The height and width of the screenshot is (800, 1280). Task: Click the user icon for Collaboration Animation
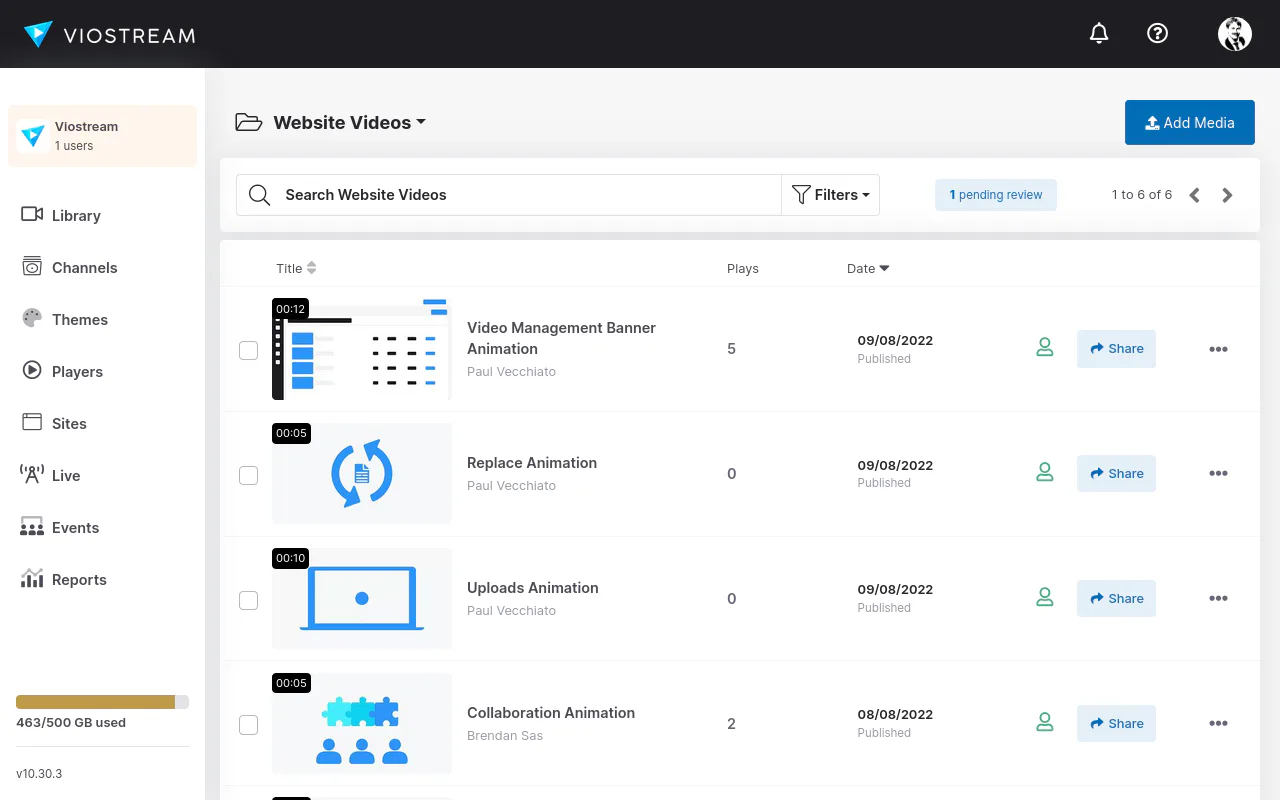click(1045, 723)
